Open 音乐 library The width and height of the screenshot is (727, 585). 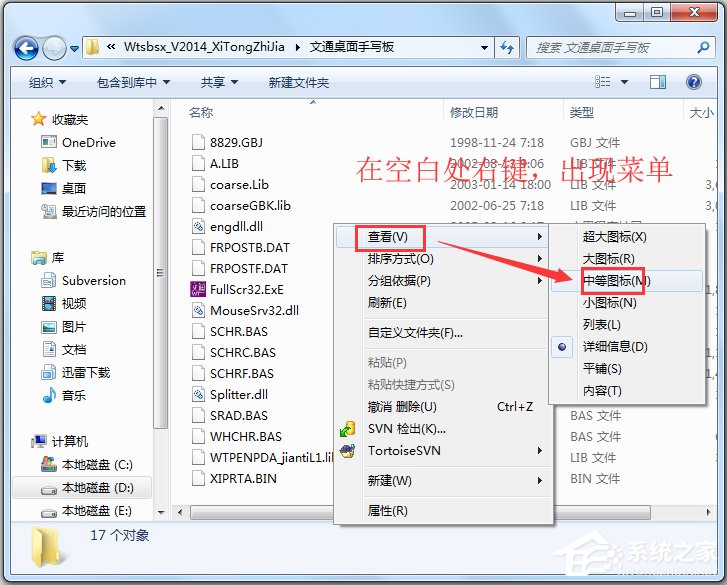coord(64,395)
